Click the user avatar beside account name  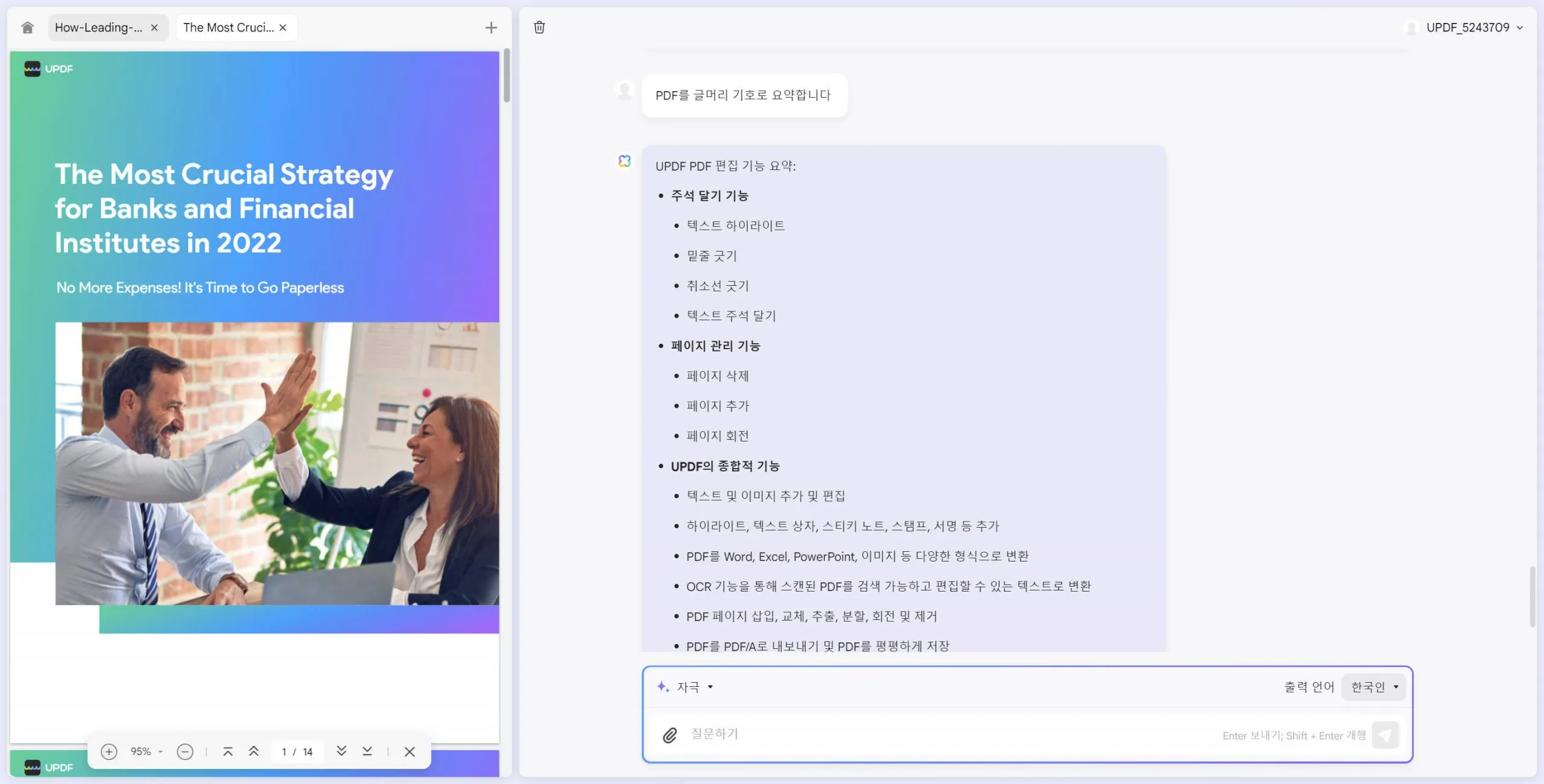tap(1411, 28)
